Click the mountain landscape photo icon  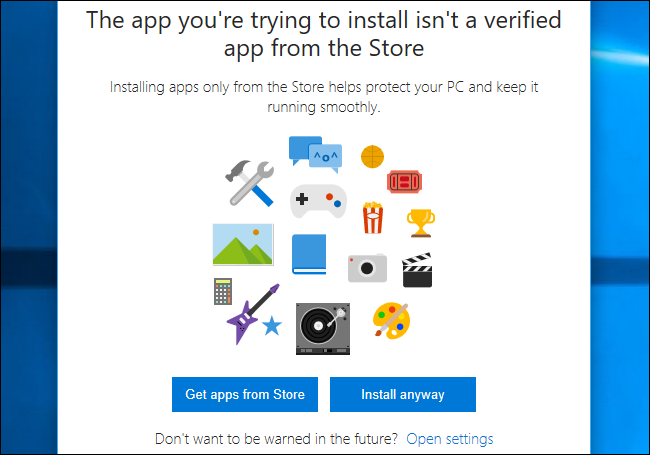(242, 244)
